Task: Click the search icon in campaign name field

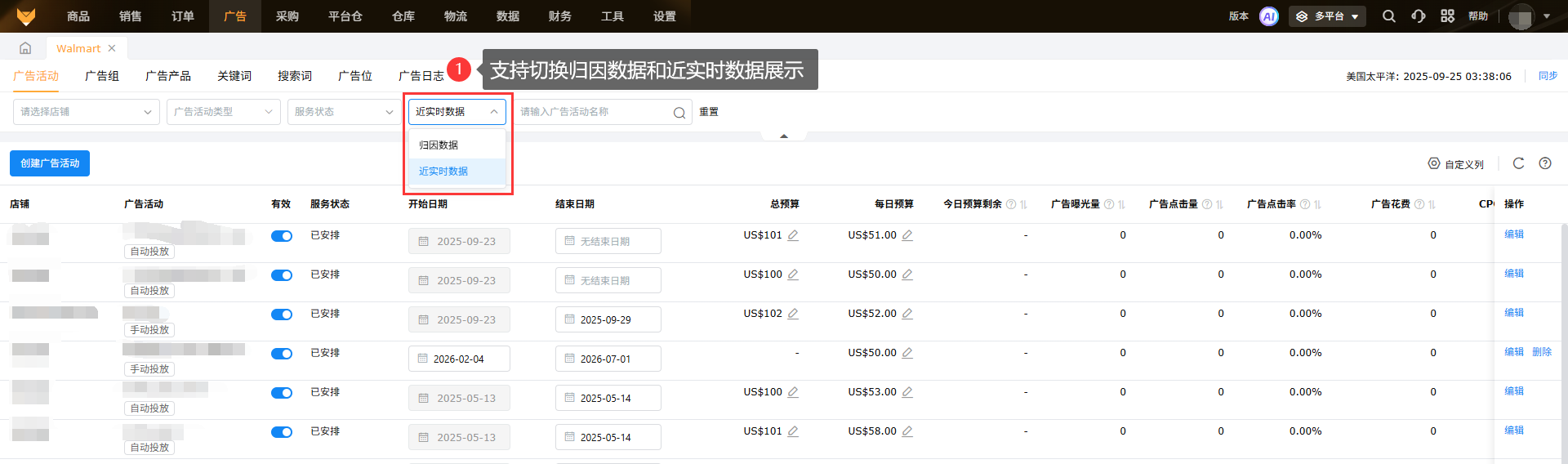Action: pos(679,113)
